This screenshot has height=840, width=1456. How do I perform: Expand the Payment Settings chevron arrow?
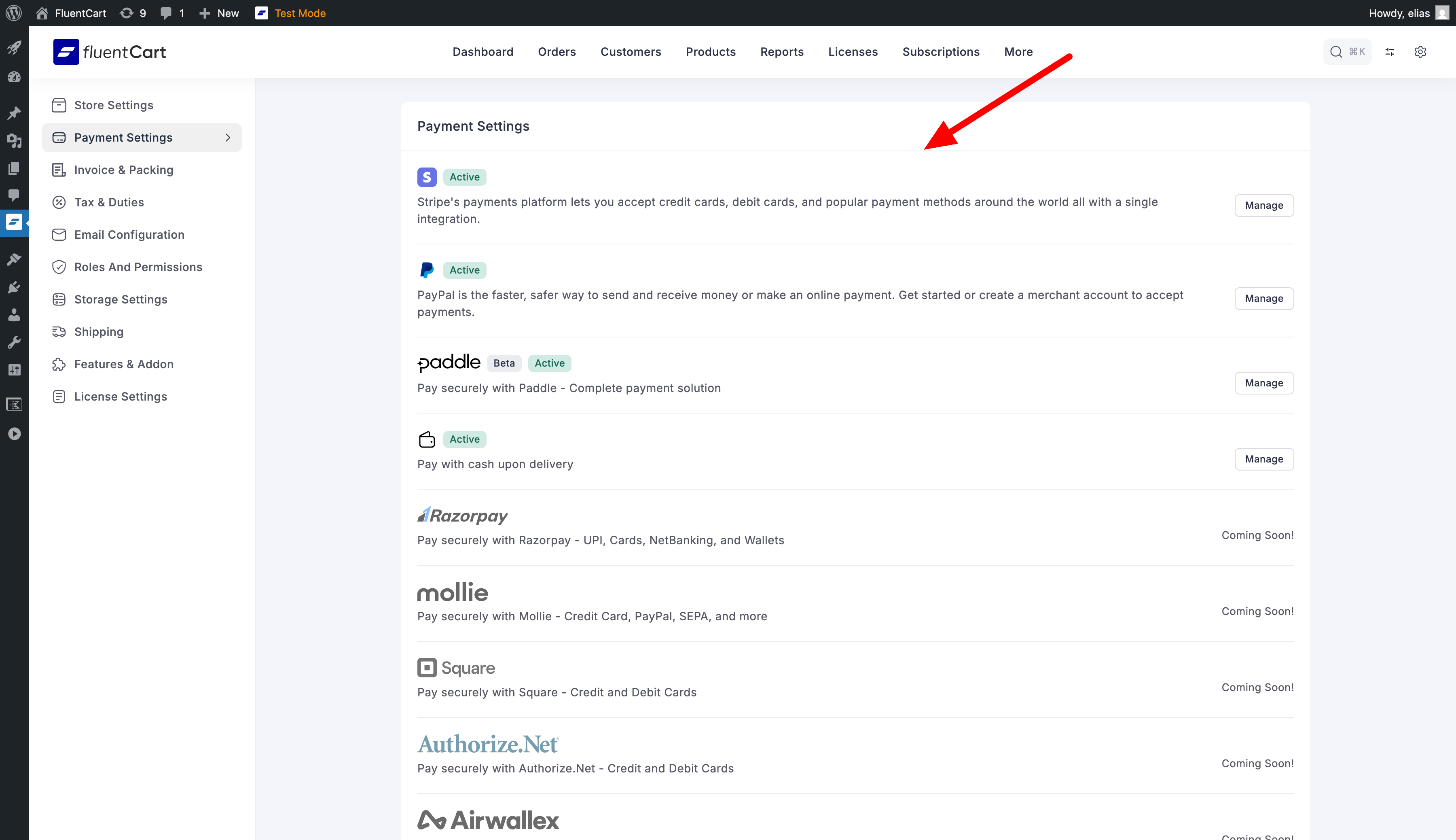pos(228,137)
